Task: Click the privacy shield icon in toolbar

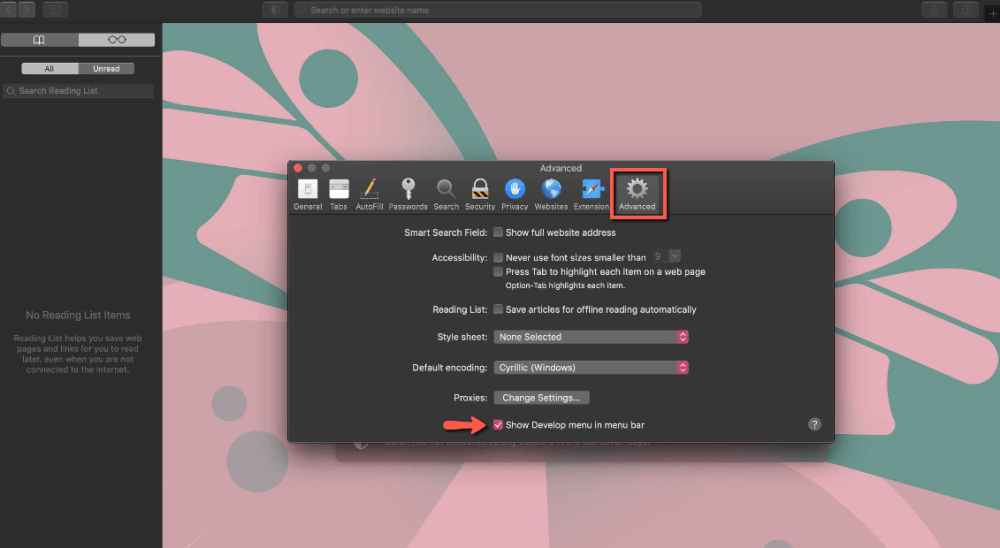Action: click(276, 10)
